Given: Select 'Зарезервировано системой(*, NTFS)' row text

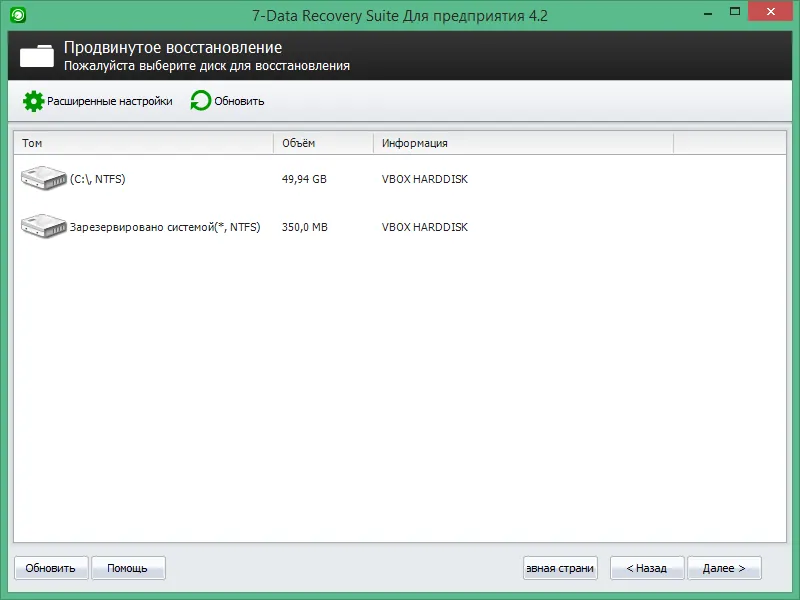Looking at the screenshot, I should [x=165, y=227].
